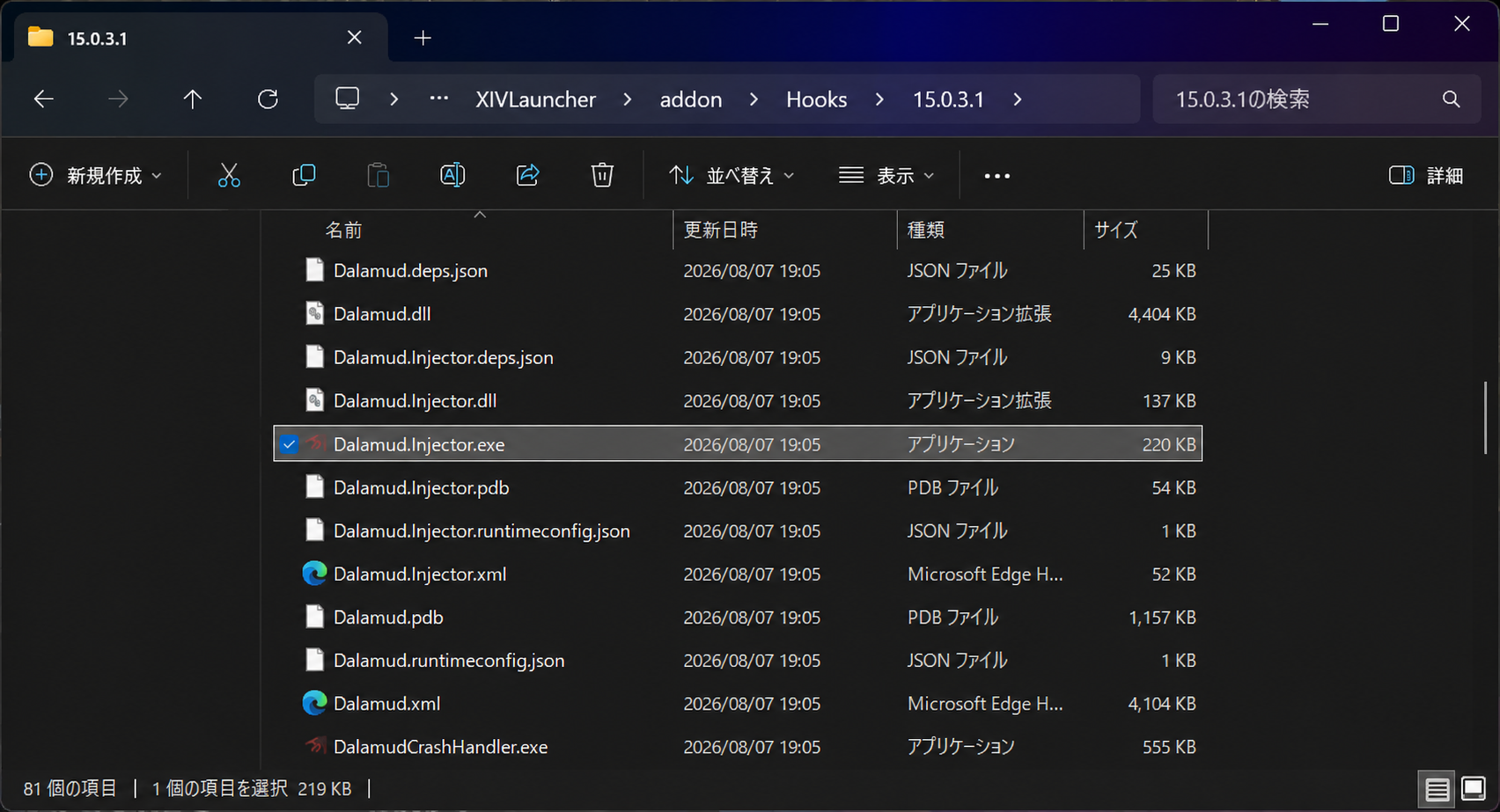The width and height of the screenshot is (1500, 812).
Task: Expand chevron after addon breadcrumb
Action: coord(754,99)
